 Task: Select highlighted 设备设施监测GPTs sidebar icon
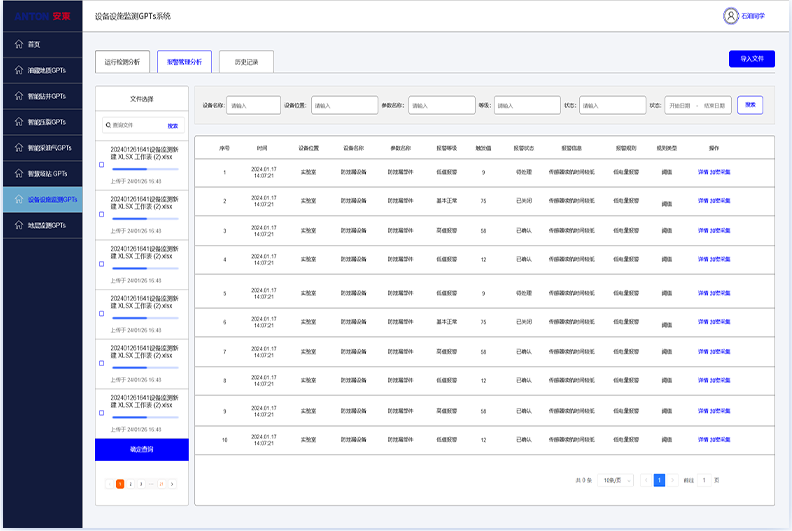pos(19,199)
